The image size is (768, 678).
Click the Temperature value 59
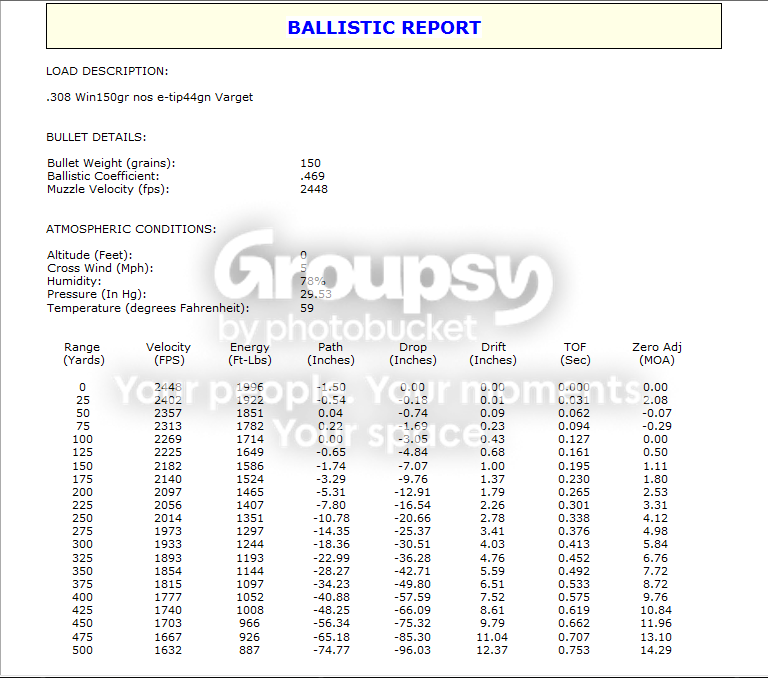point(307,308)
